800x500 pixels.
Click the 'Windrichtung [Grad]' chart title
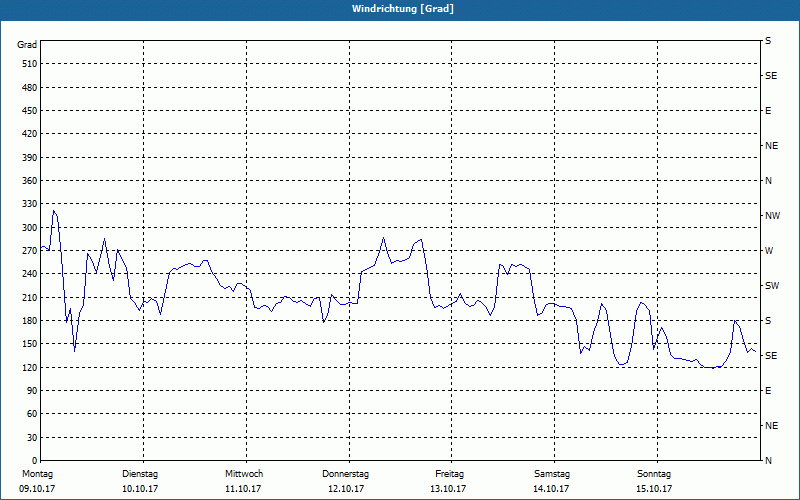(403, 9)
